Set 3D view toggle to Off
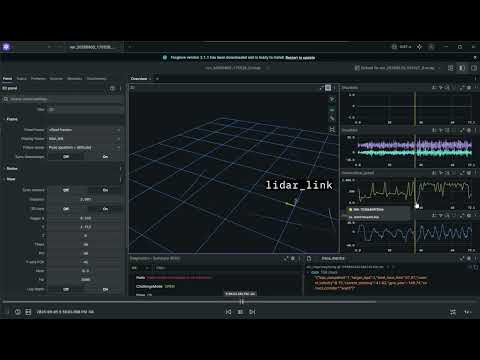Viewport: 480px width, 360px height. 66,209
